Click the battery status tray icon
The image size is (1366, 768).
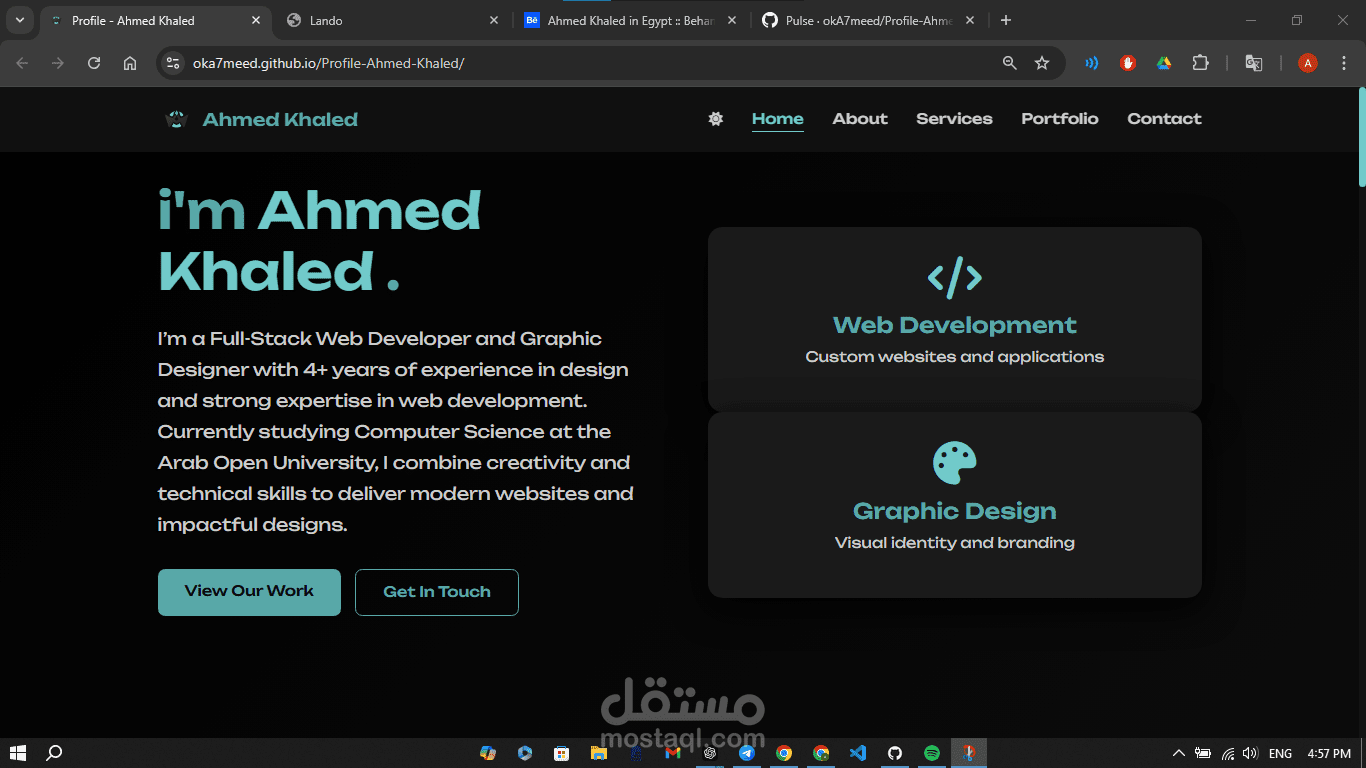(x=1203, y=753)
